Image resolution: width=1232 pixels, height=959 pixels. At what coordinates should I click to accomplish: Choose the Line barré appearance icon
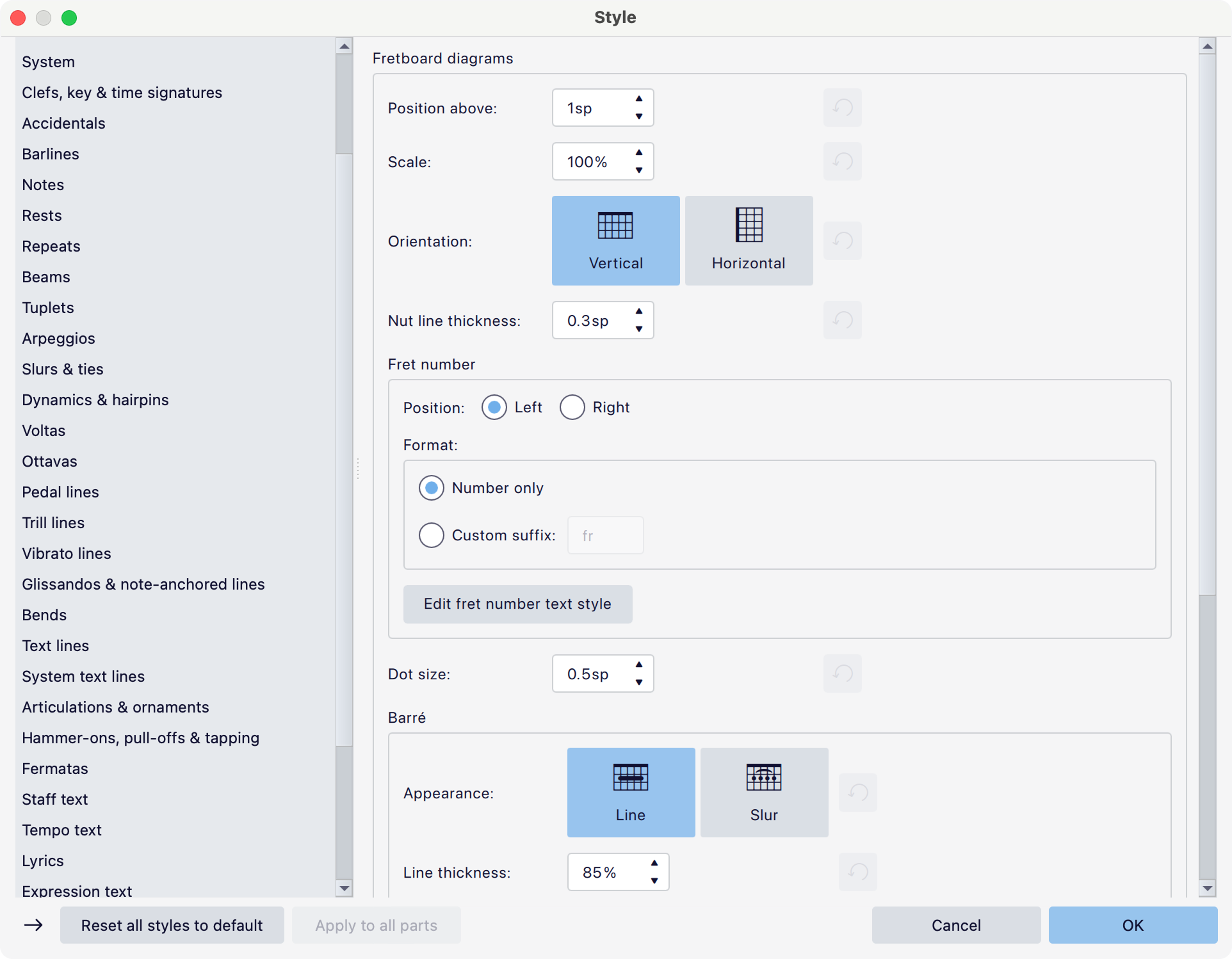[630, 792]
